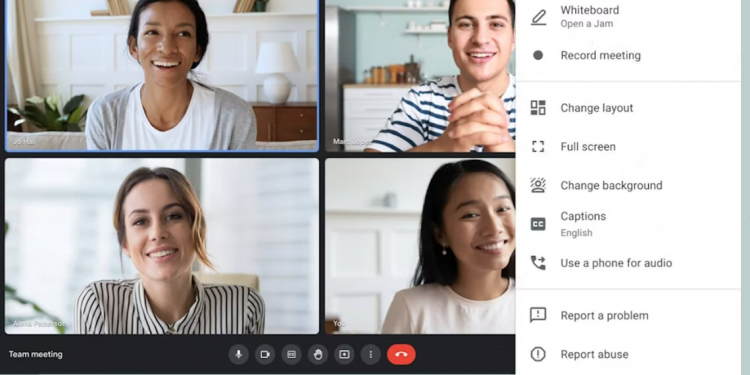This screenshot has width=750, height=375.
Task: Toggle captions in the bottom bar
Action: 291,354
